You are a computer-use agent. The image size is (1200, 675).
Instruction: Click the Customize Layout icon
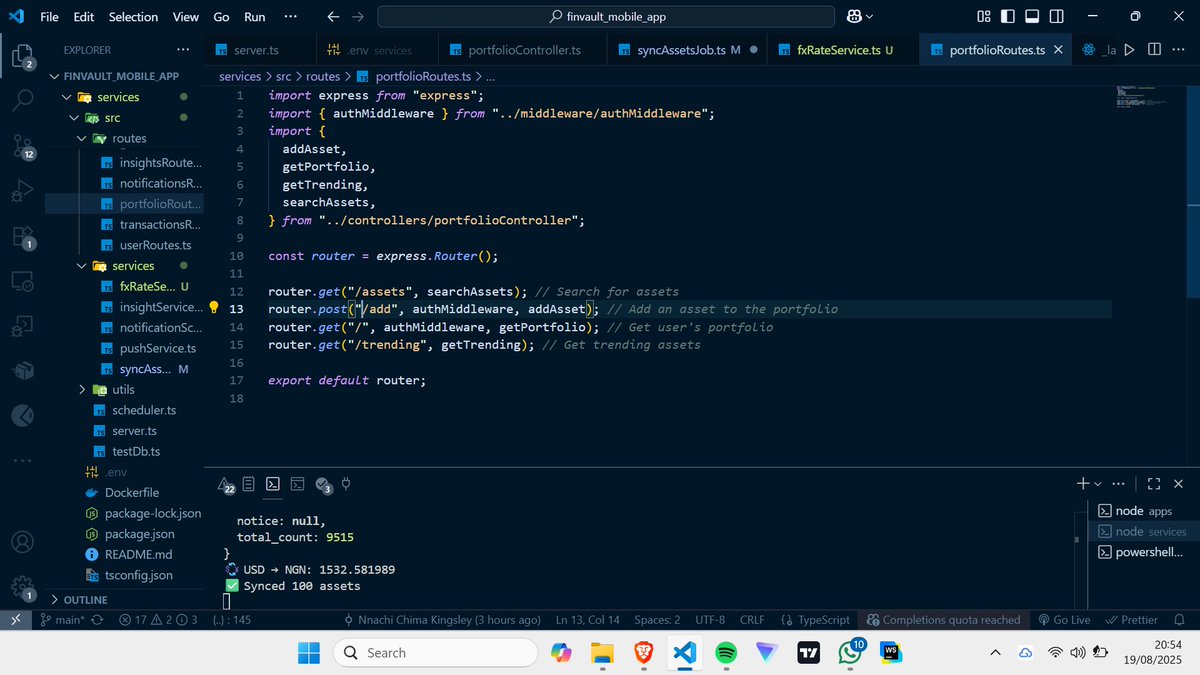coord(984,17)
